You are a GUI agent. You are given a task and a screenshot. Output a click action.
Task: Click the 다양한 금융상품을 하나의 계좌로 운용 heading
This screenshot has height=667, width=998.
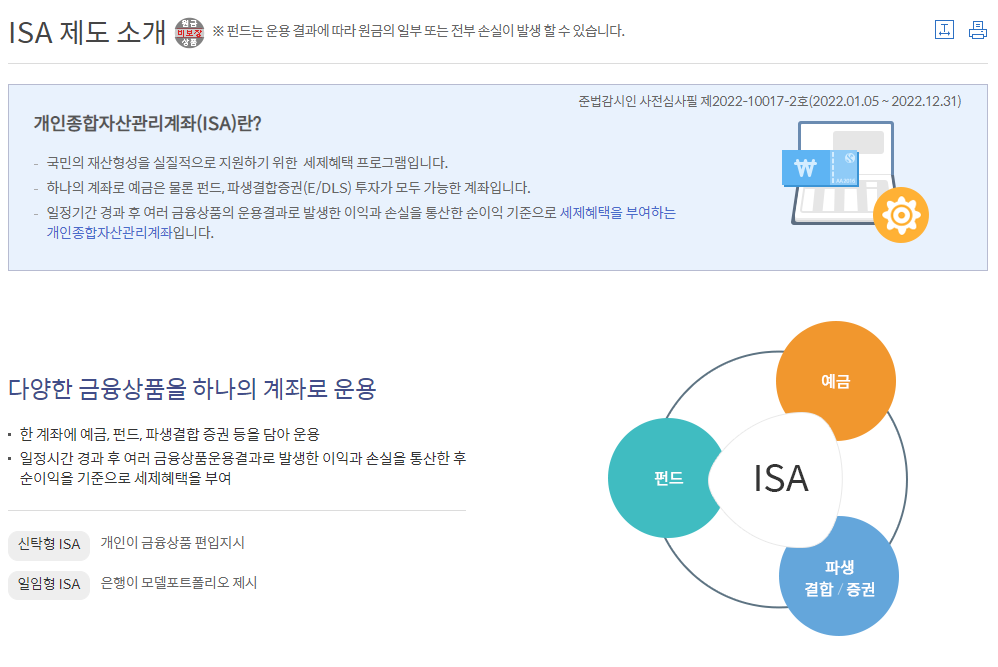pos(192,388)
